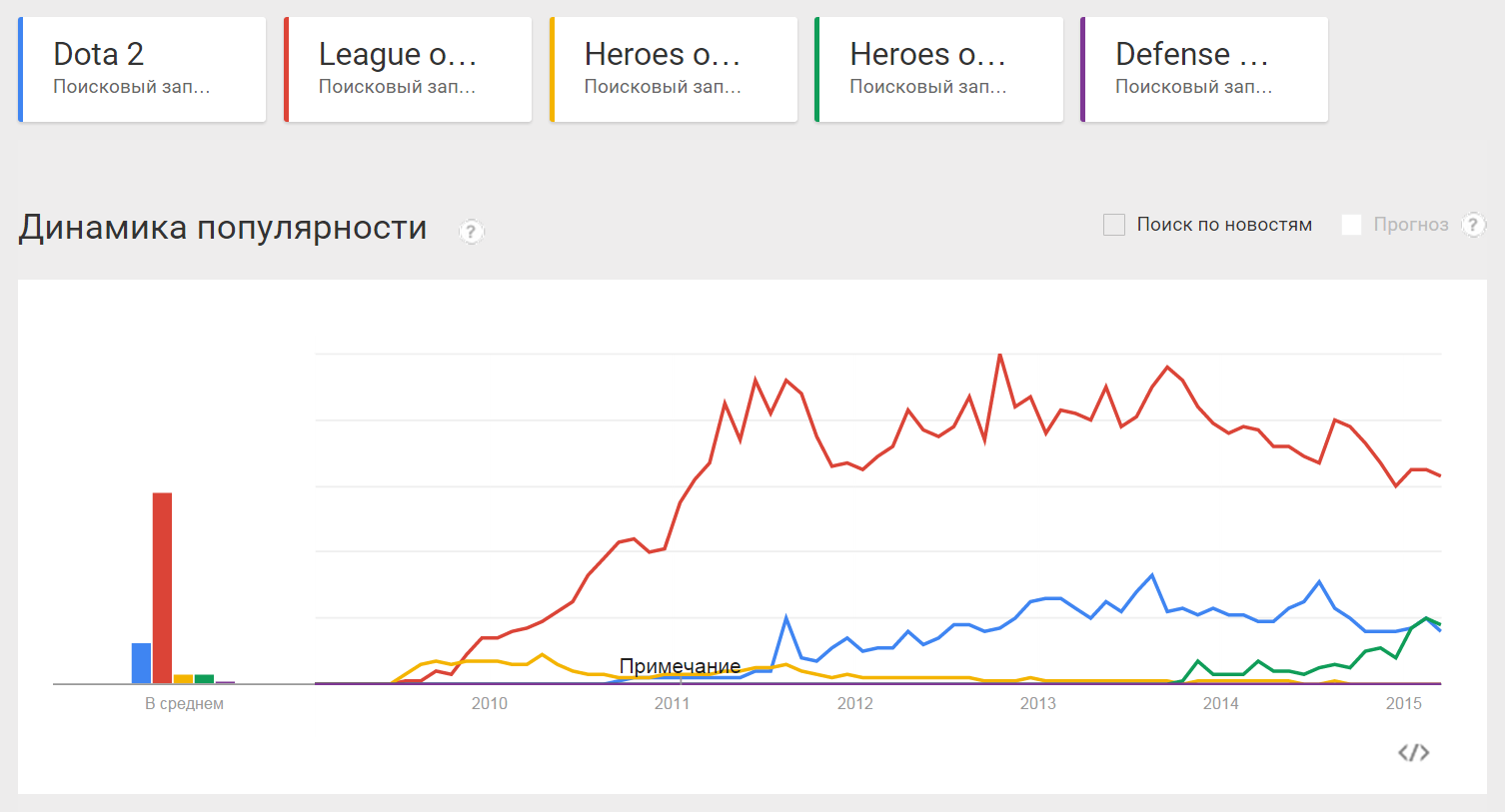Click the blue average bar
The width and height of the screenshot is (1505, 812).
pos(141,663)
